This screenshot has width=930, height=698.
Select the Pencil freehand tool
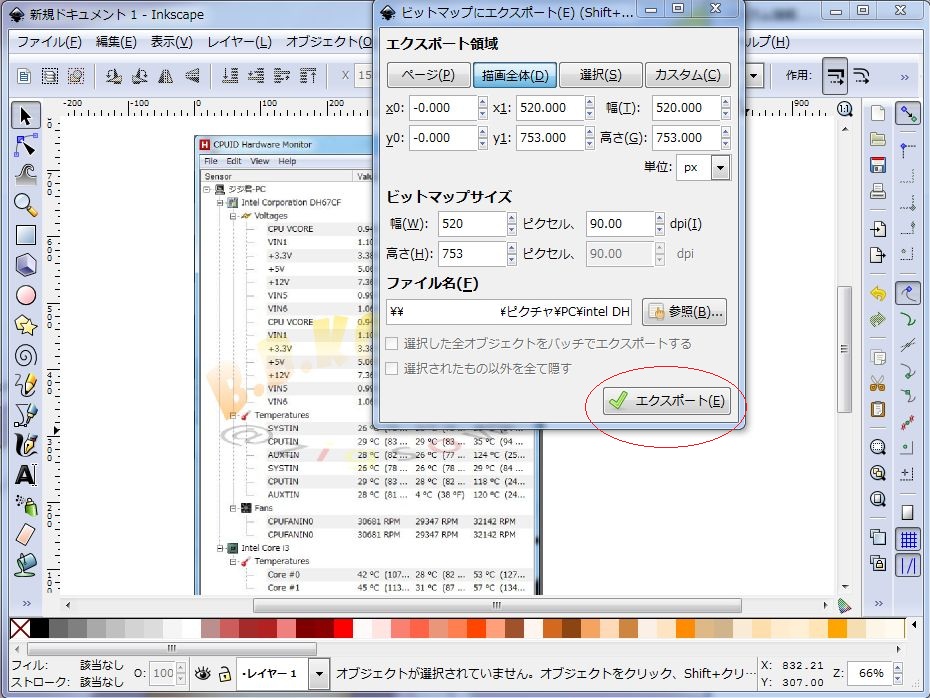pos(26,385)
